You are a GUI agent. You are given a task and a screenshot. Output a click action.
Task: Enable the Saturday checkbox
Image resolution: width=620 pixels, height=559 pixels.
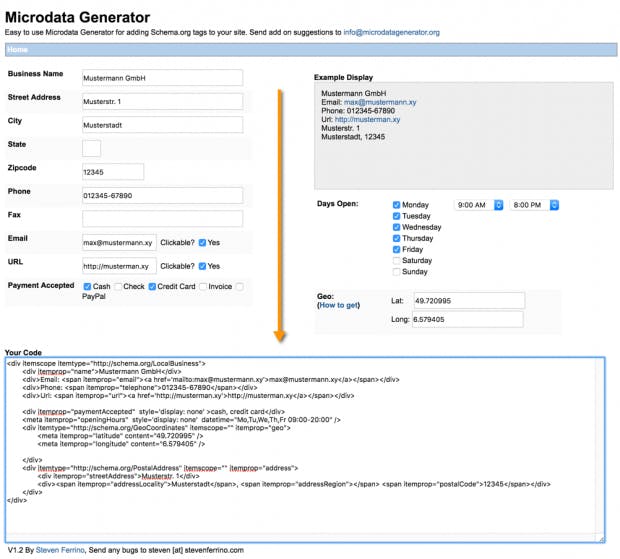(x=396, y=261)
